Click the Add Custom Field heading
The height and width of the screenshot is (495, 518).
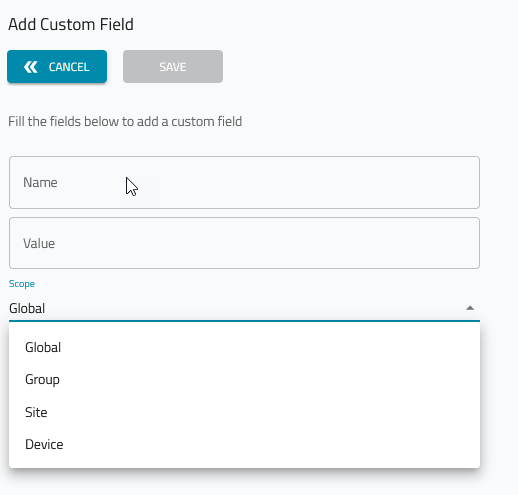[71, 24]
